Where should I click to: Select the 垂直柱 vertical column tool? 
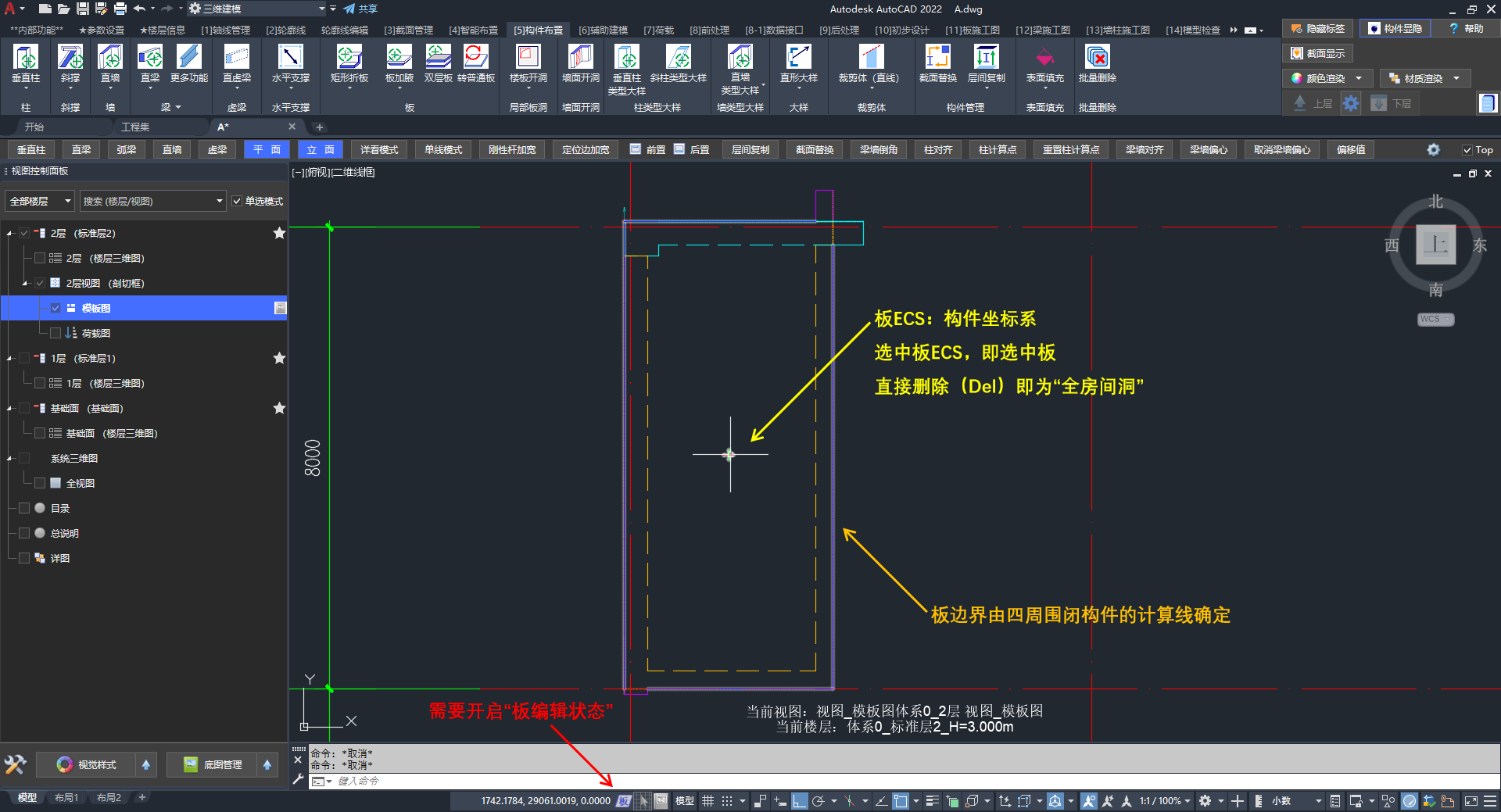(x=26, y=63)
